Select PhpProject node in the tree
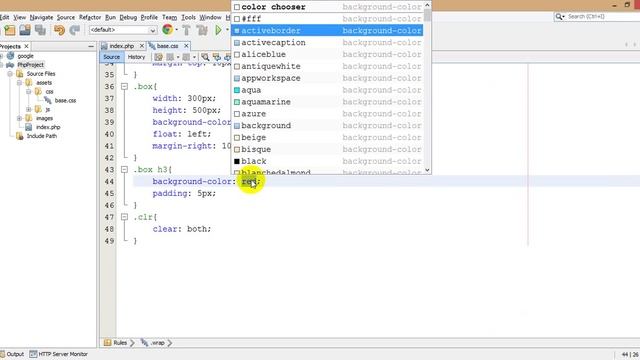Image resolution: width=640 pixels, height=360 pixels. (x=31, y=64)
